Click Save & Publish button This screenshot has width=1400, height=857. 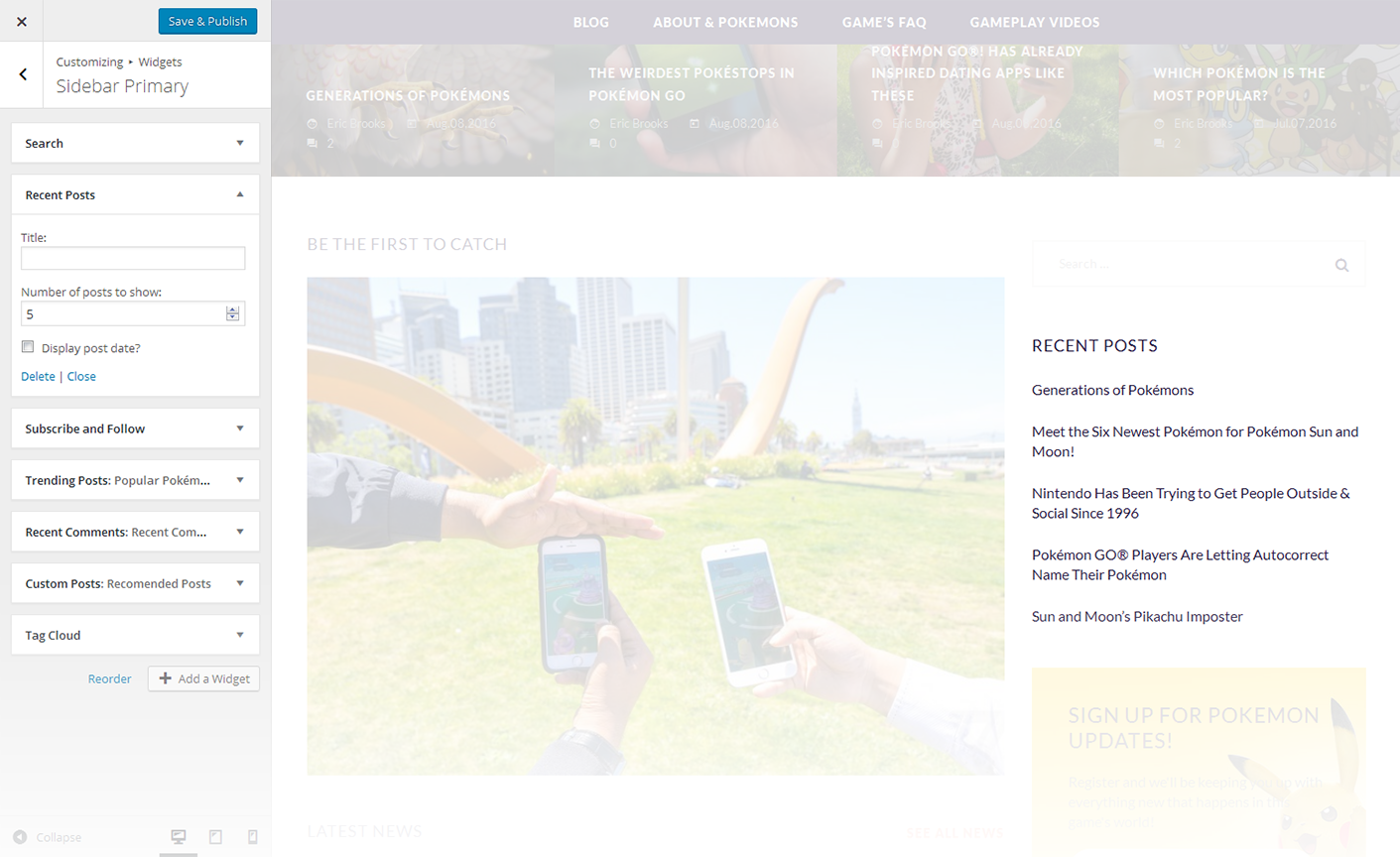pyautogui.click(x=207, y=21)
